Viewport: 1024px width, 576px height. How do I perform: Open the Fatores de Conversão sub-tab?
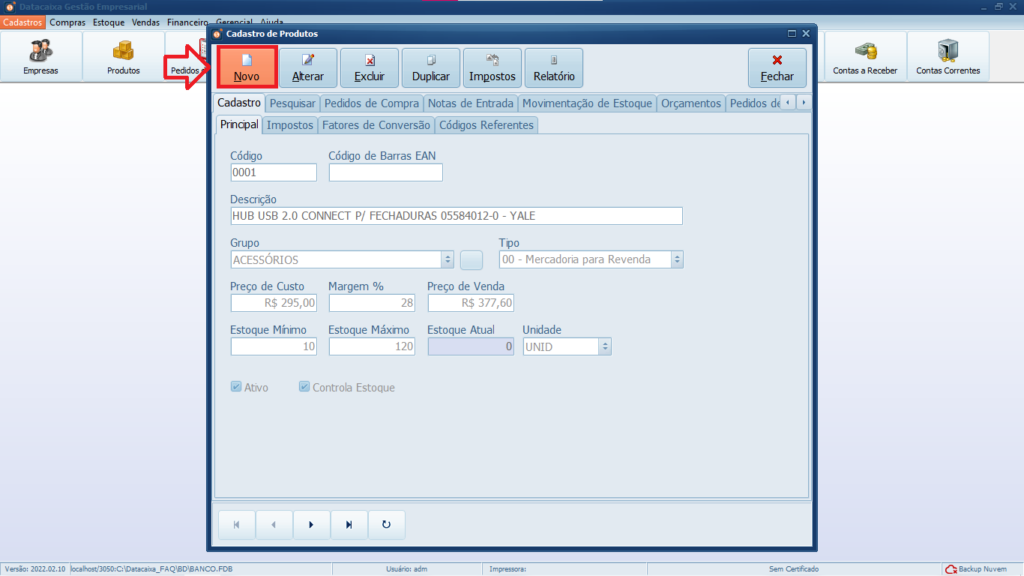(376, 125)
